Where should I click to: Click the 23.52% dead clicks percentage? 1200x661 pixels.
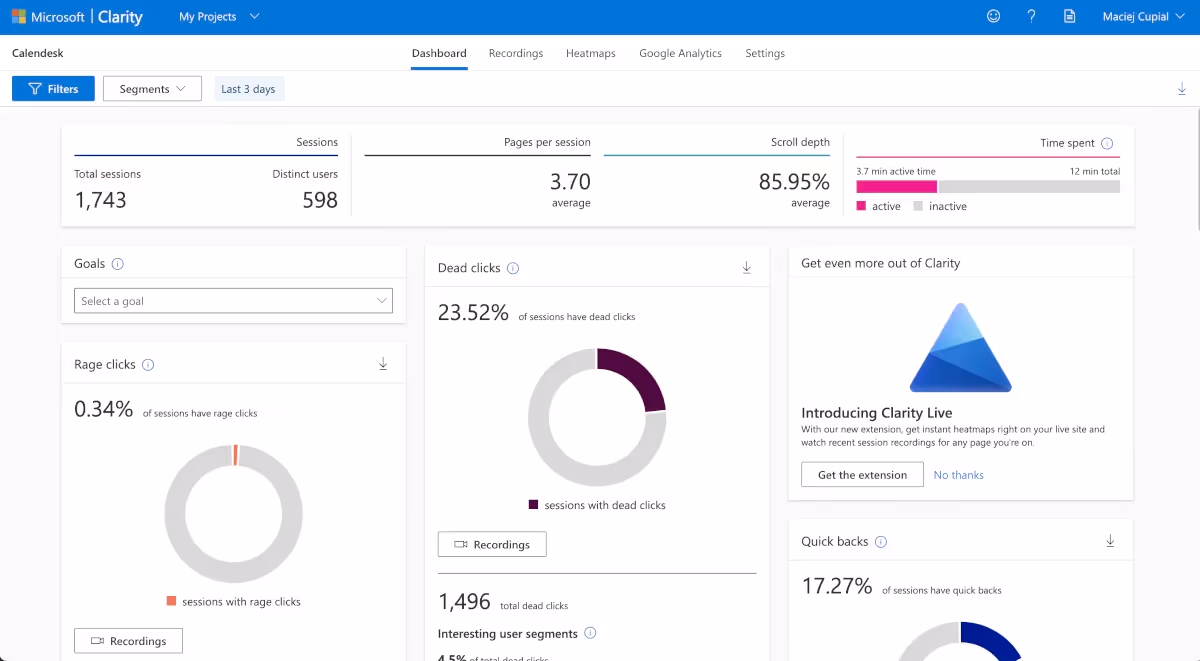(473, 313)
